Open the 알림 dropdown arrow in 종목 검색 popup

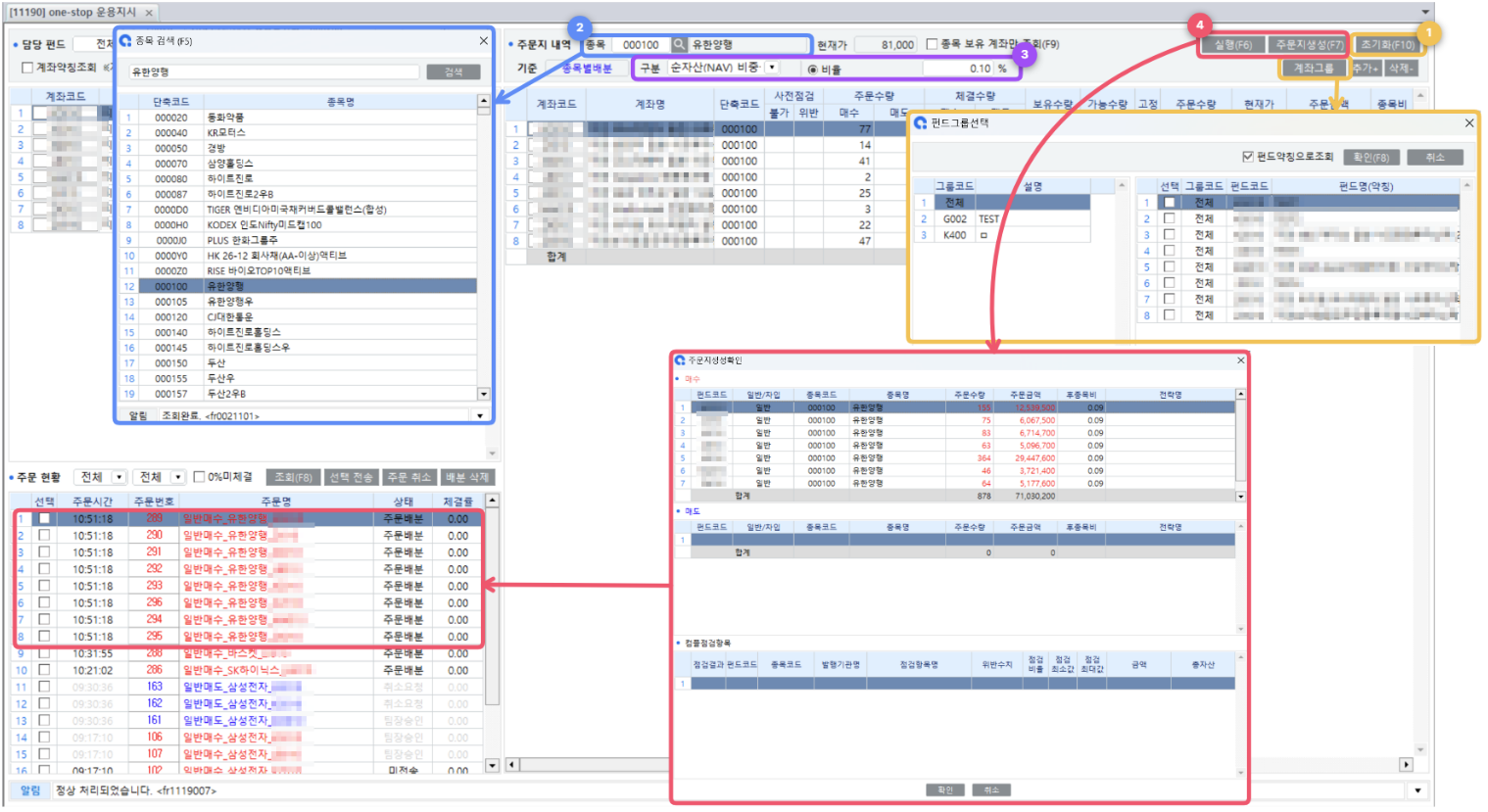(479, 415)
